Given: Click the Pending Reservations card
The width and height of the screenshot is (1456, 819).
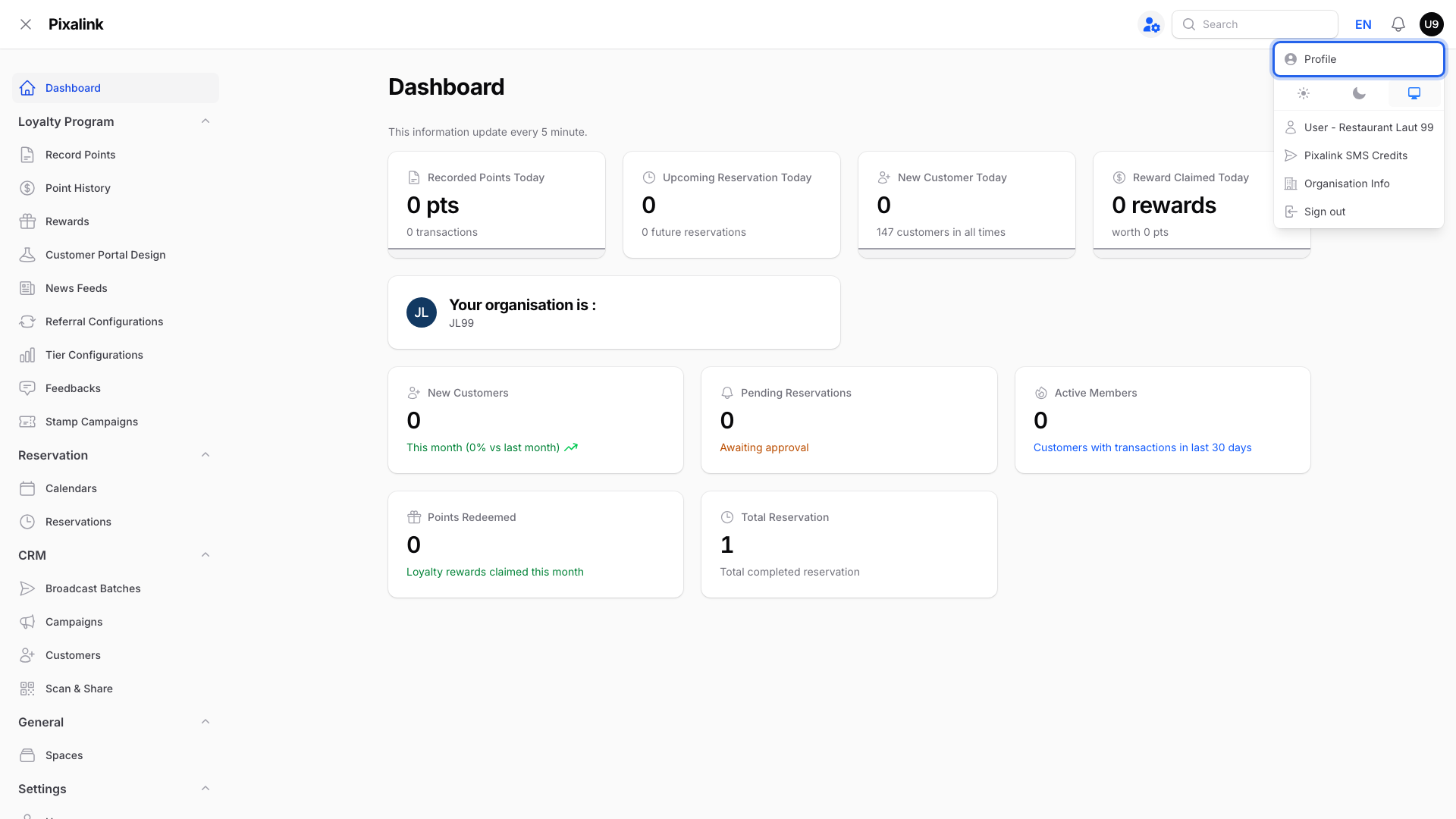Looking at the screenshot, I should (x=849, y=420).
